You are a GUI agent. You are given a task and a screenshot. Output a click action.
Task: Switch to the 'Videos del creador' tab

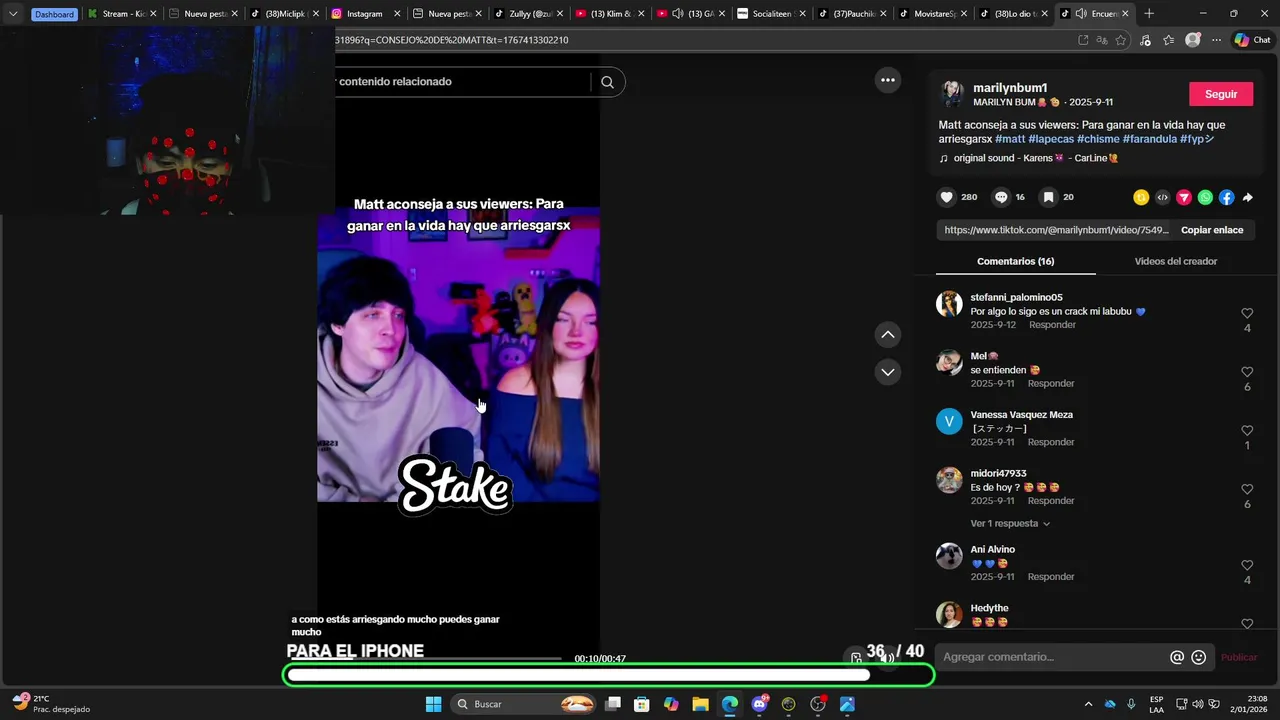(1175, 261)
